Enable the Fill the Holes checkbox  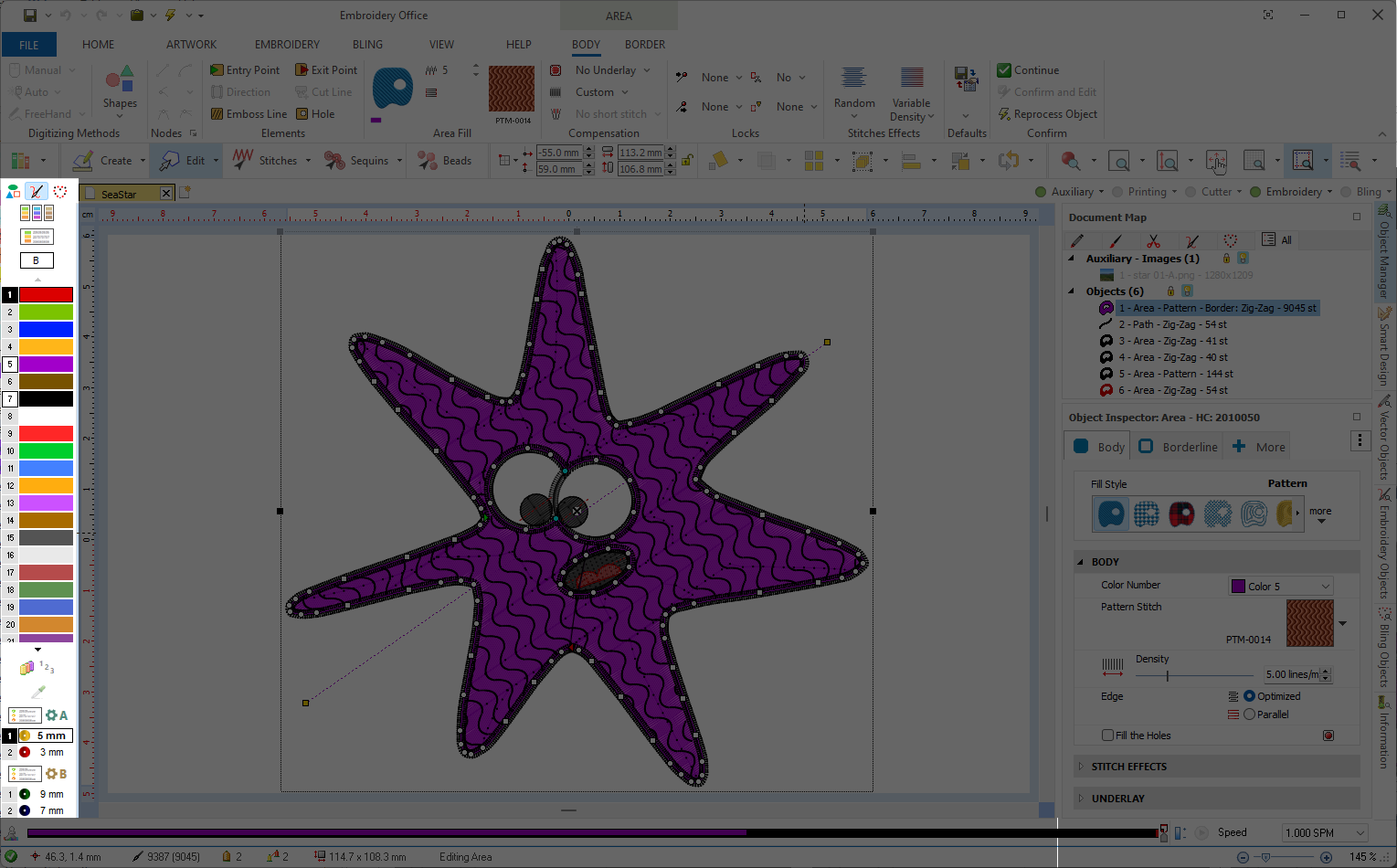[1107, 736]
